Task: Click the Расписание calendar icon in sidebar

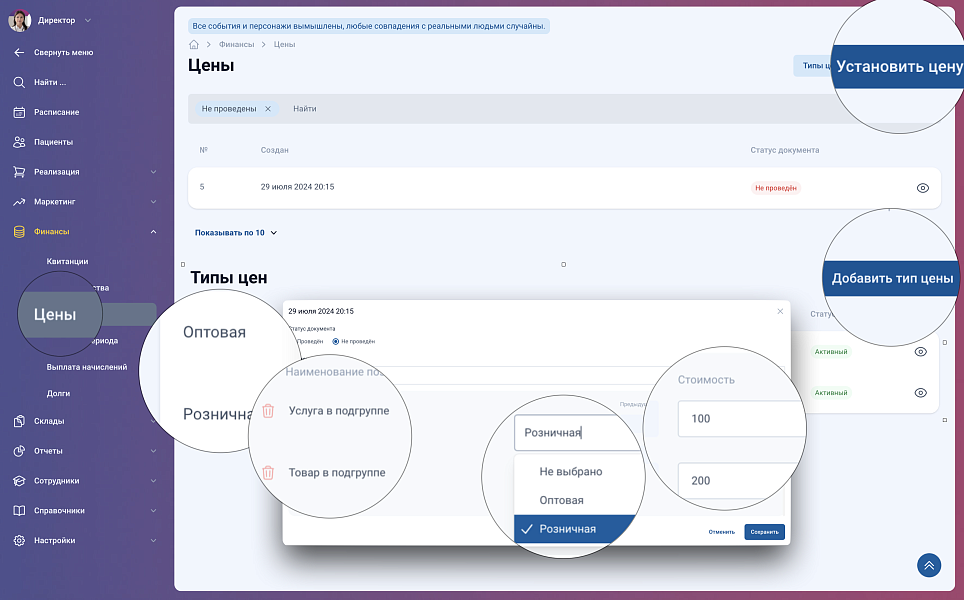Action: tap(19, 112)
